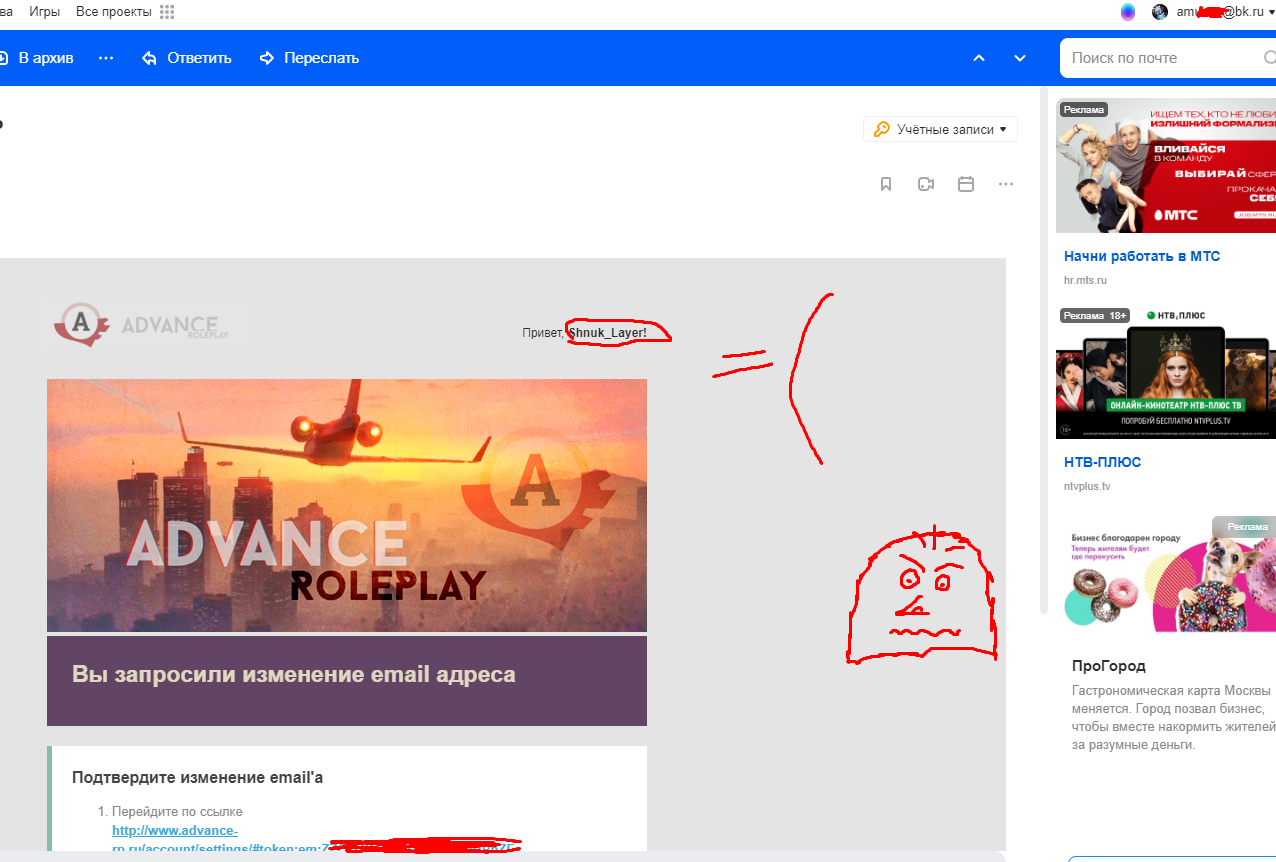Click the Shnuk_Layer username text
The height and width of the screenshot is (862, 1276).
pos(608,332)
